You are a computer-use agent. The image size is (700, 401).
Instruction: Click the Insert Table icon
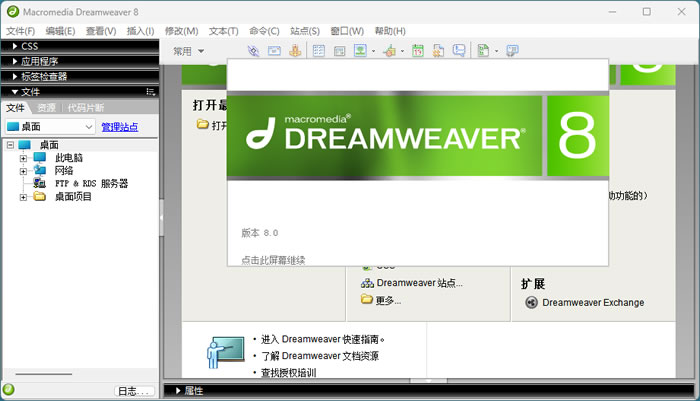click(x=319, y=51)
